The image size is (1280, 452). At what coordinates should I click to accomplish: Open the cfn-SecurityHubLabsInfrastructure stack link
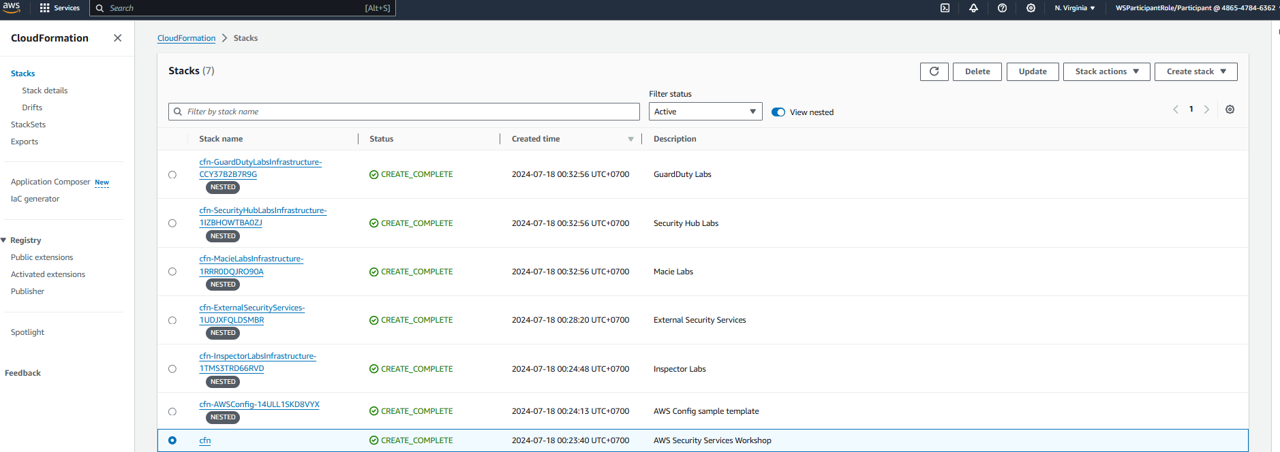(263, 216)
